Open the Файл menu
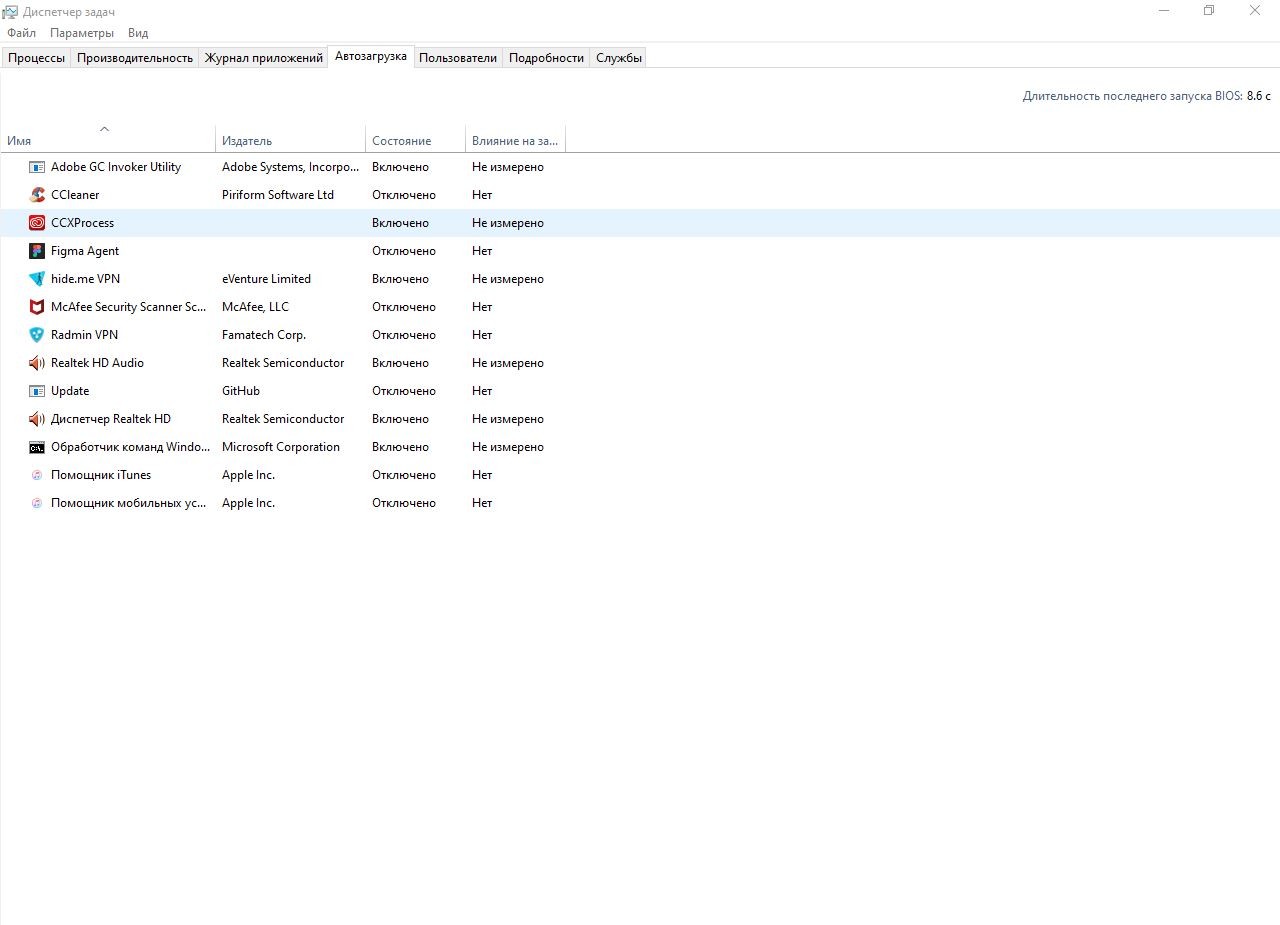1280x925 pixels. pos(21,33)
